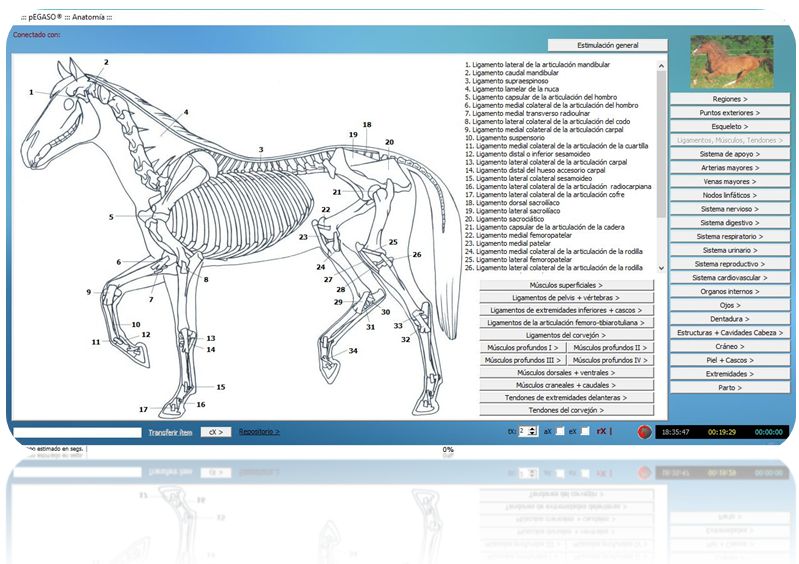Screen dimensions: 799x564
Task: Open the Arterias mayores > menu
Action: pos(730,168)
